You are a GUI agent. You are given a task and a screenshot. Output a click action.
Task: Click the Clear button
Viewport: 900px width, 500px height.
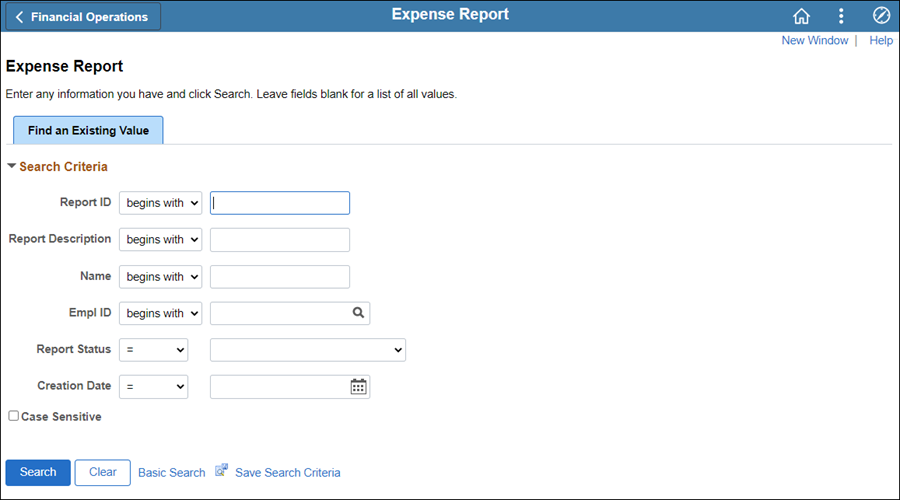pyautogui.click(x=103, y=472)
